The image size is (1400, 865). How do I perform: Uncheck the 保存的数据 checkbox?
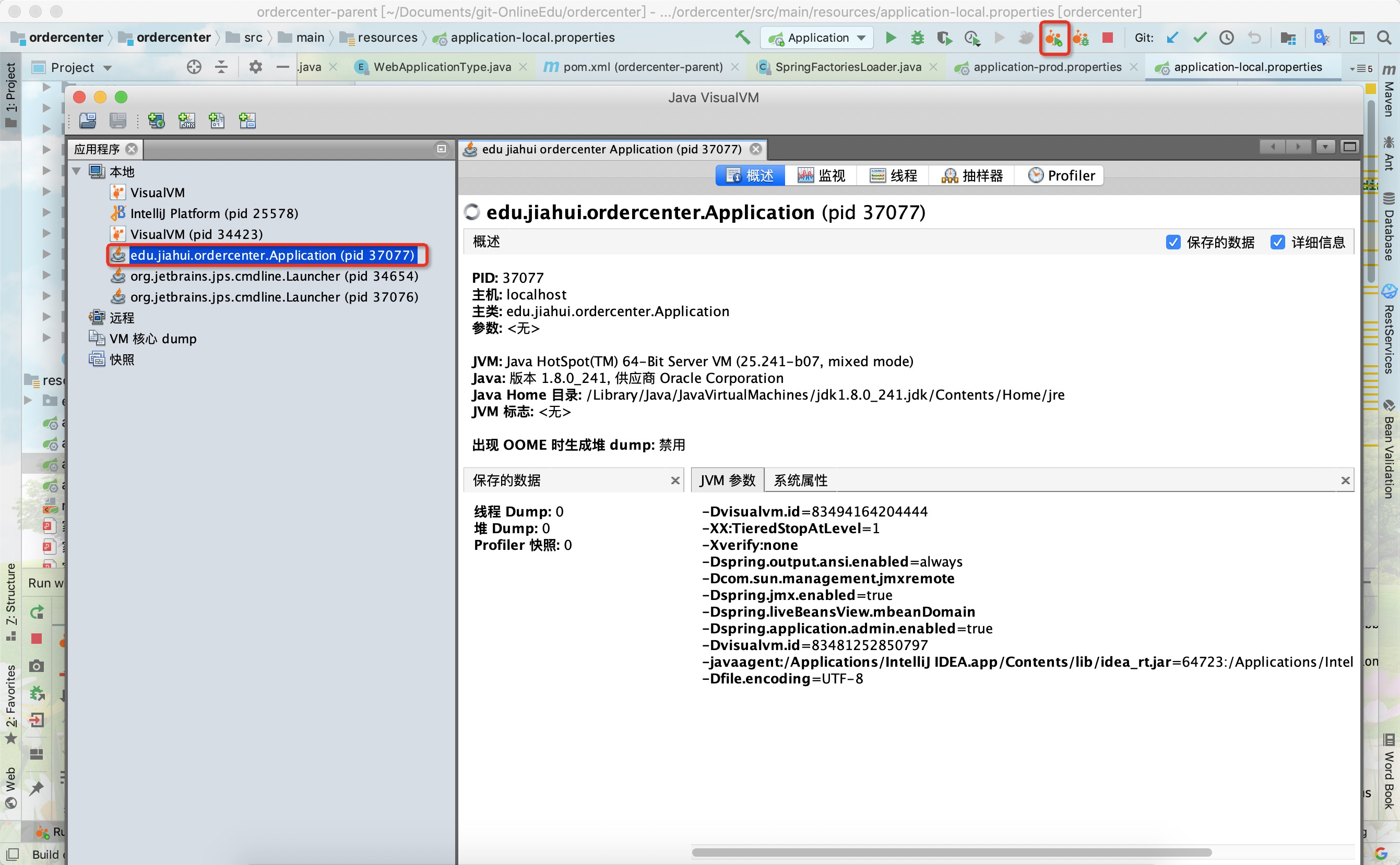click(1173, 242)
